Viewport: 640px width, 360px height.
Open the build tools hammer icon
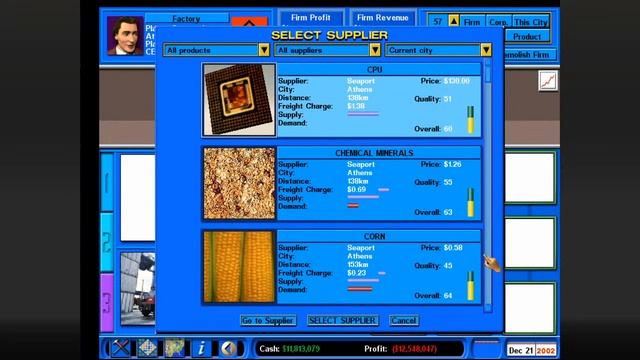point(121,348)
